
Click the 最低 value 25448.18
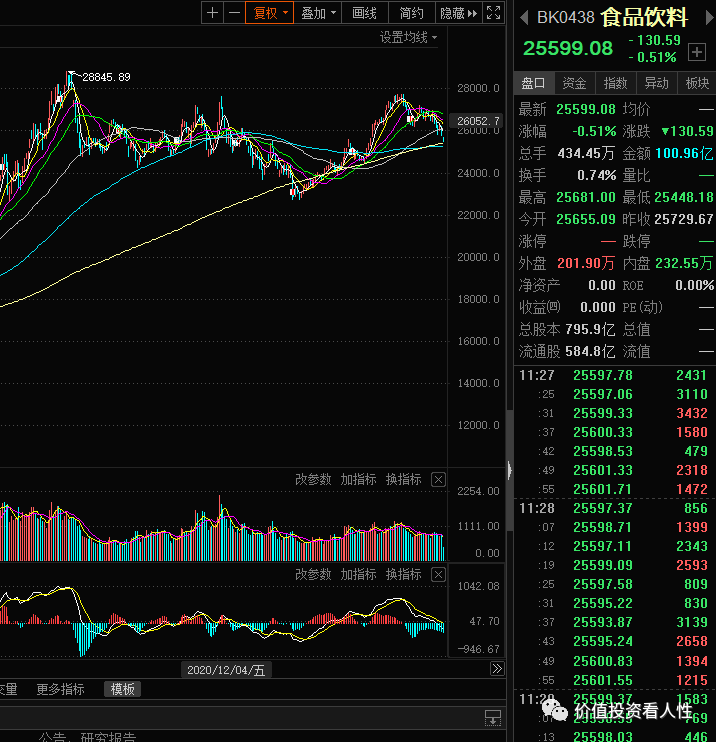pos(684,197)
